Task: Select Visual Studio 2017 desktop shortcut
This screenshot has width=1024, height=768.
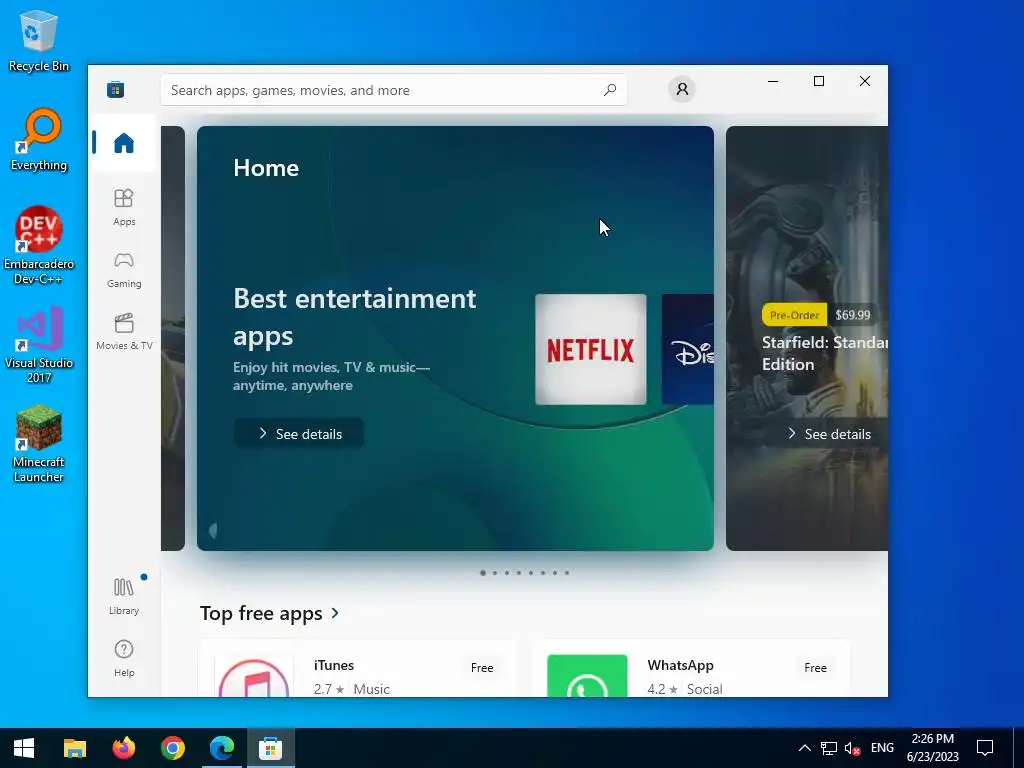Action: pos(39,345)
